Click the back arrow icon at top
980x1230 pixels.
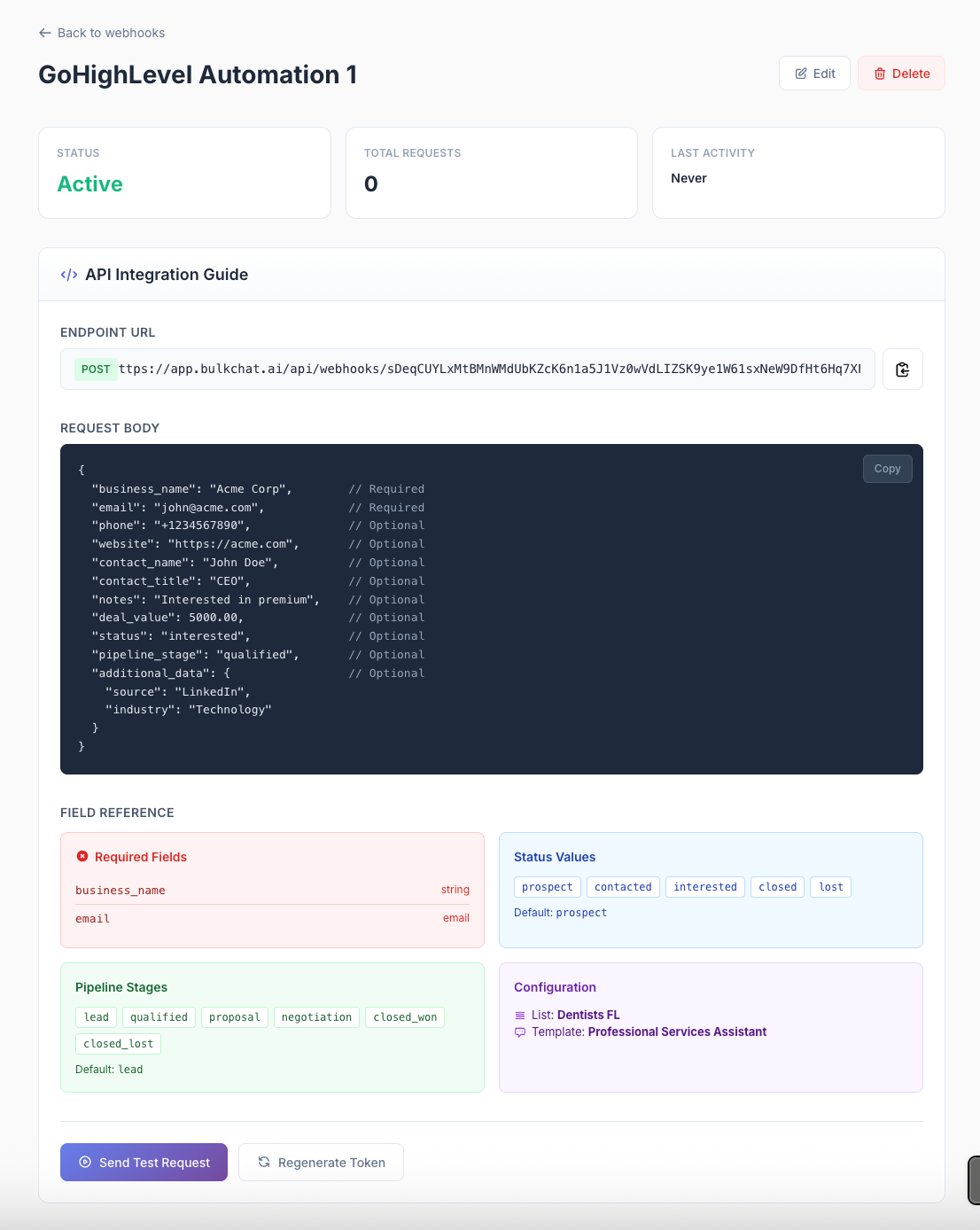(x=45, y=33)
